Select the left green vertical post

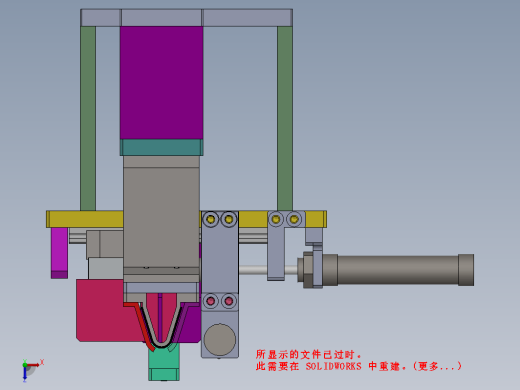coord(88,118)
